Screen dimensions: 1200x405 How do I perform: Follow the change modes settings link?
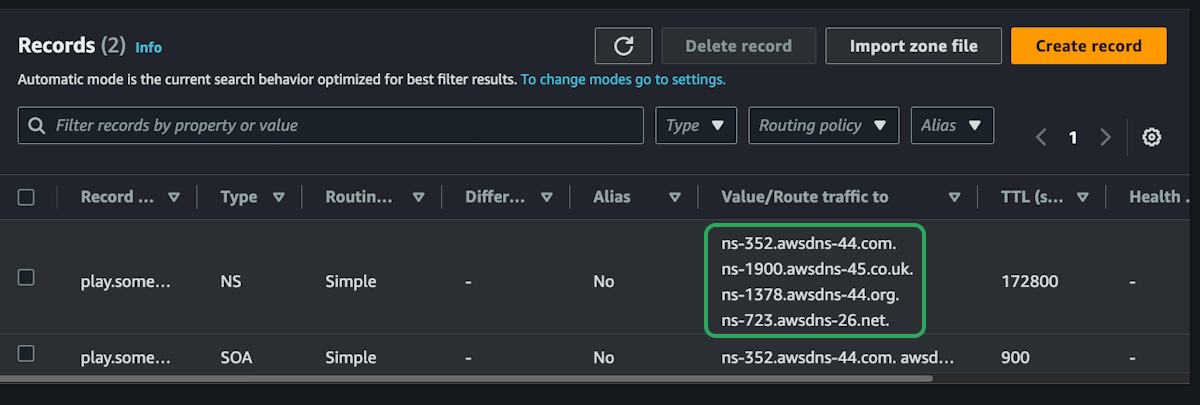pyautogui.click(x=623, y=79)
